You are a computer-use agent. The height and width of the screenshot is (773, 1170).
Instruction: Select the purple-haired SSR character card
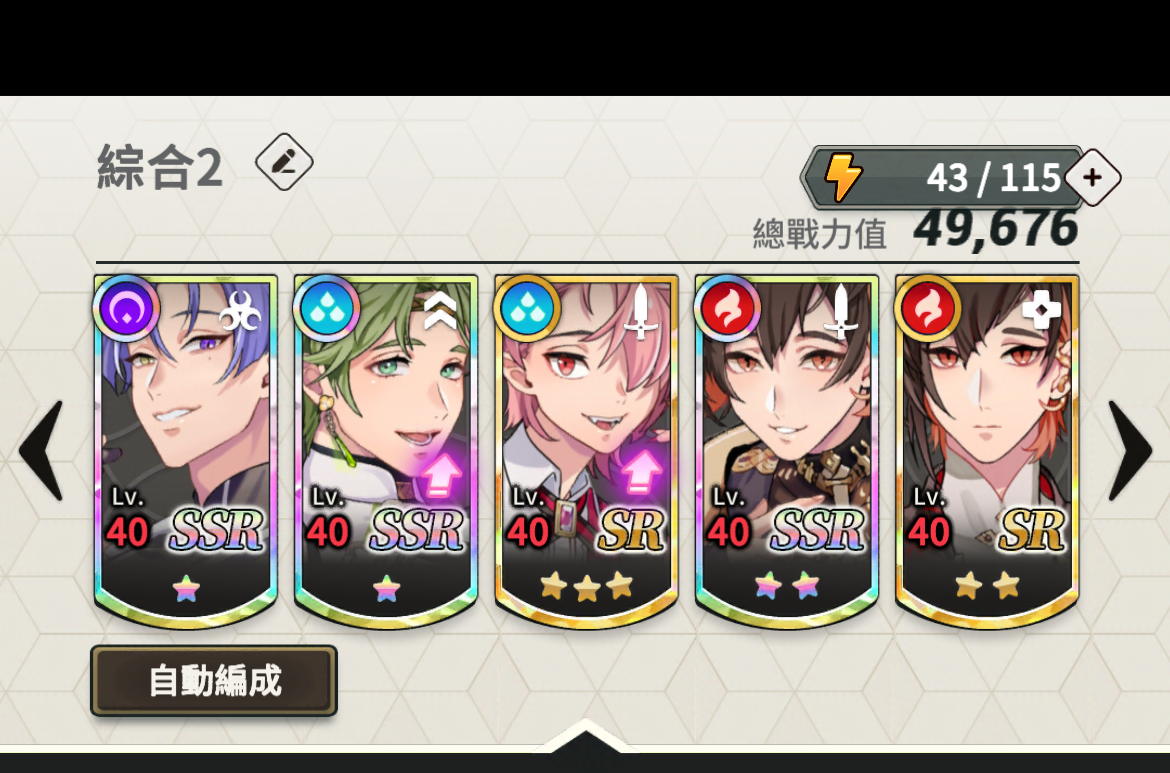coord(186,451)
